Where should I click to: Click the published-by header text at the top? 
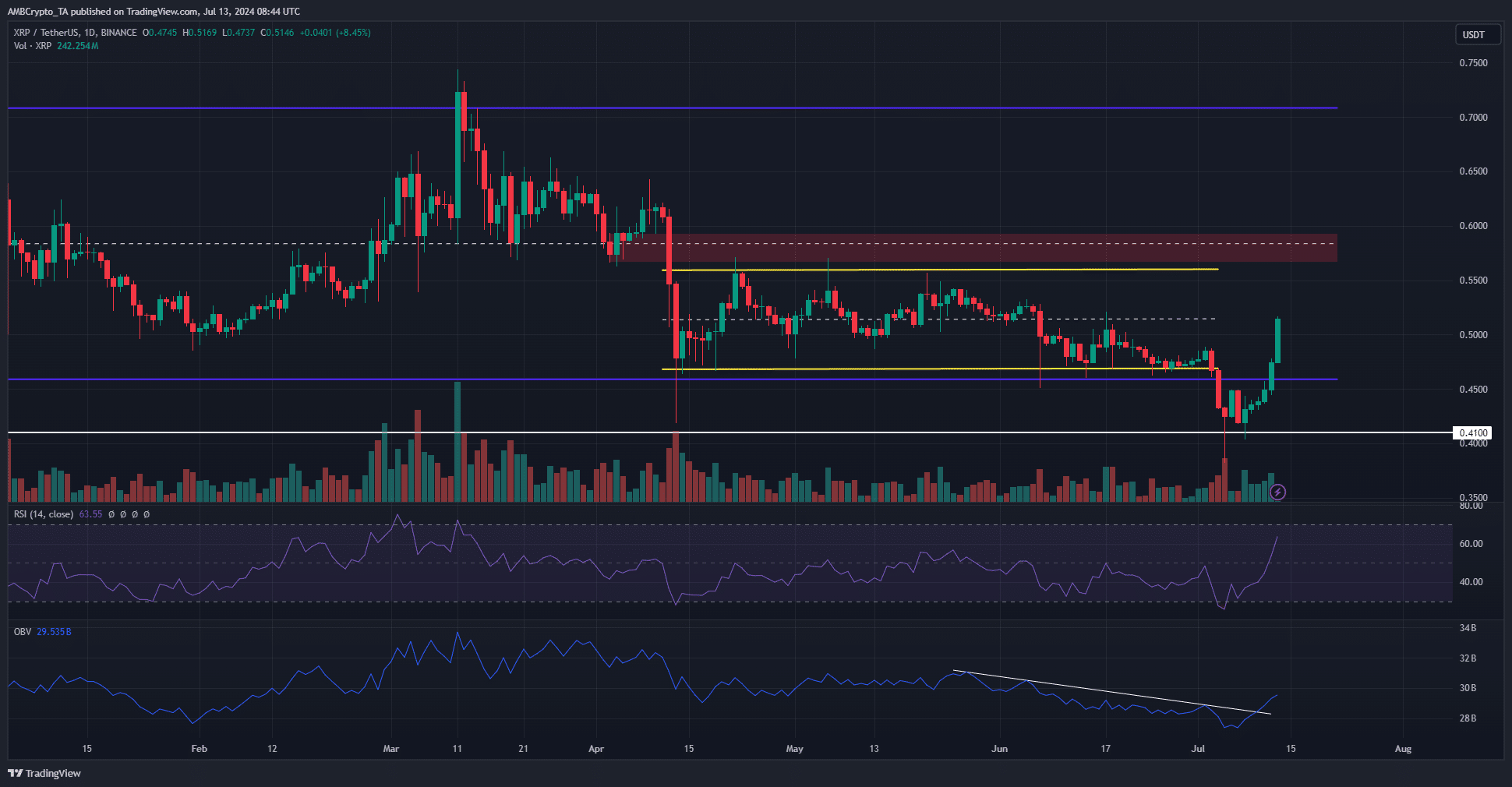click(x=154, y=12)
